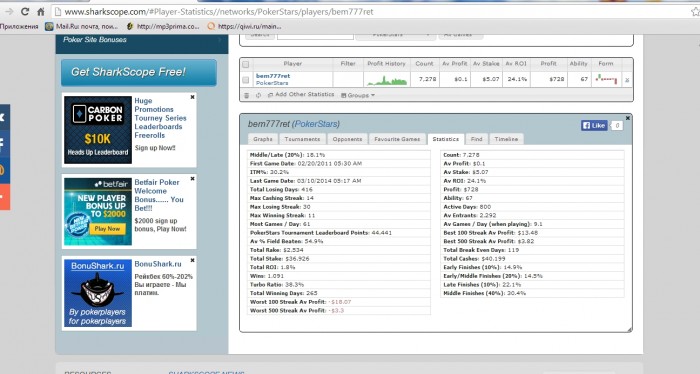The height and width of the screenshot is (374, 700).
Task: Bookmark this page with the star icon
Action: coord(695,12)
